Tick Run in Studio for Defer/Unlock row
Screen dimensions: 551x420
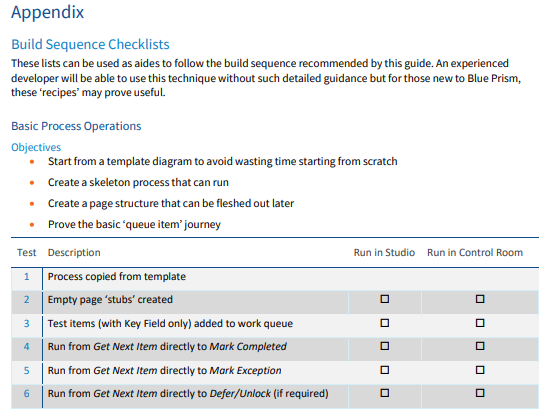click(384, 393)
